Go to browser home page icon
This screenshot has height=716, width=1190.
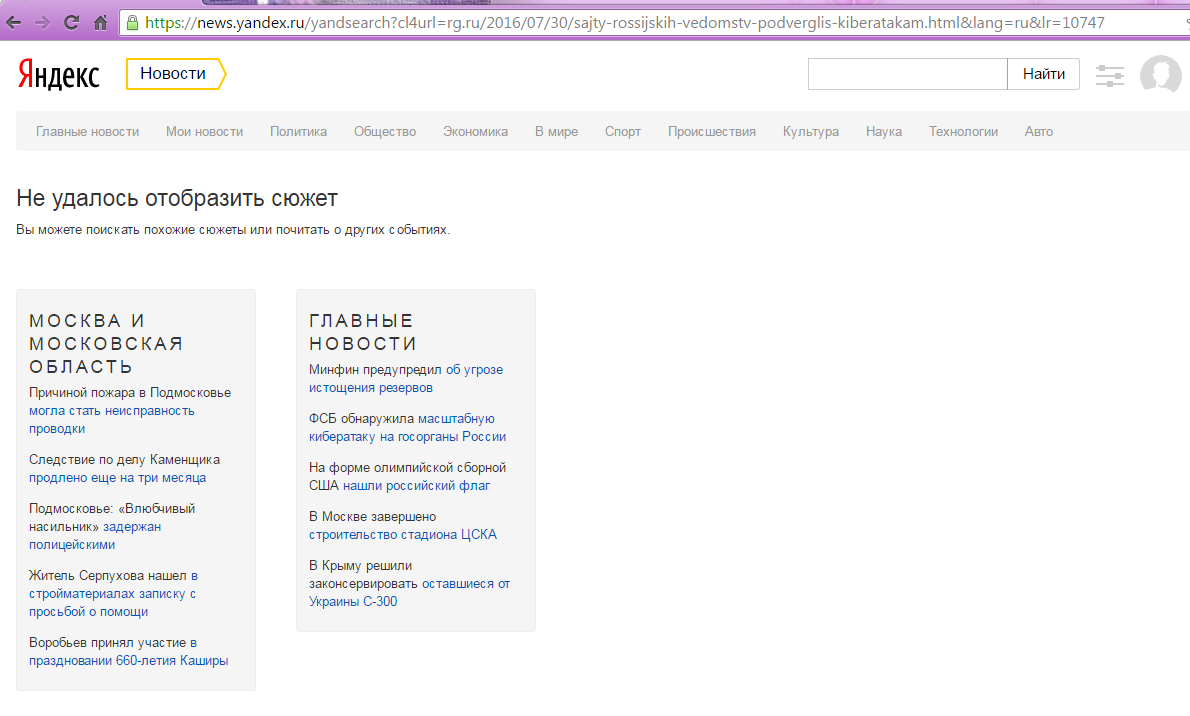pos(100,21)
